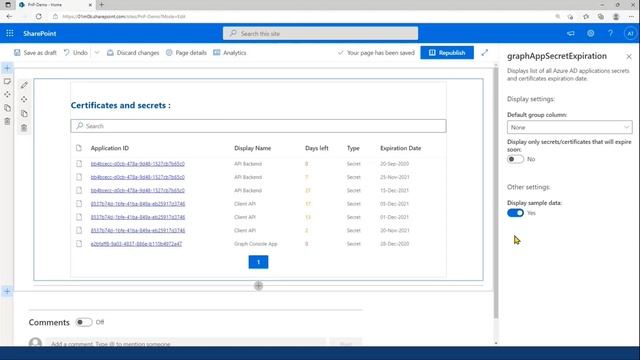Screen dimensions: 640x360
Task: Select the PnP-Demo browser tab
Action: pos(55,4)
